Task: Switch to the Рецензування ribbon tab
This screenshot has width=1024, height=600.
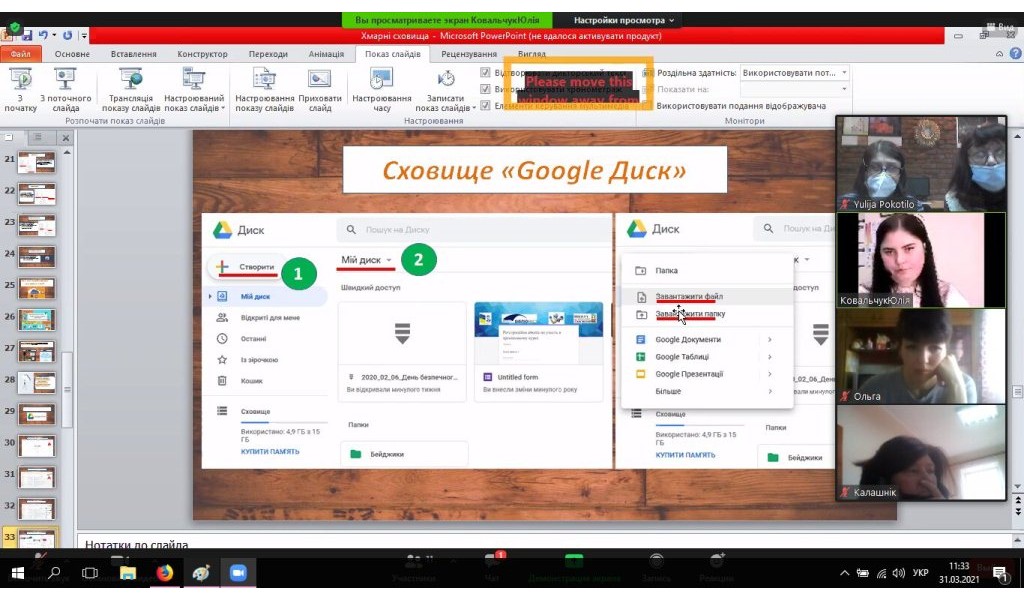Action: pos(469,54)
